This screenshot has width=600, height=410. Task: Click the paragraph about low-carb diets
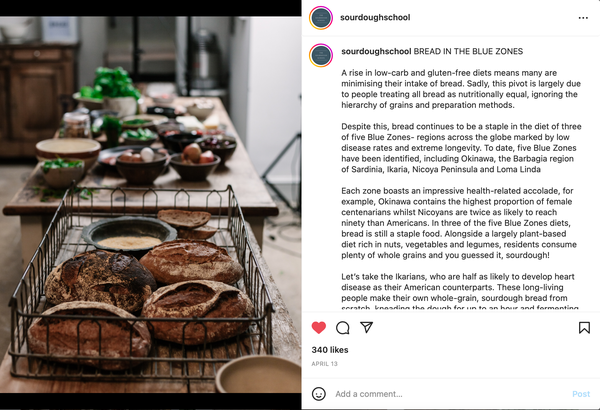click(461, 89)
